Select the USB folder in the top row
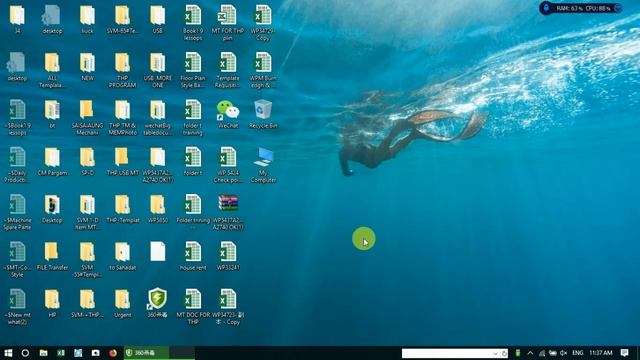 [158, 20]
